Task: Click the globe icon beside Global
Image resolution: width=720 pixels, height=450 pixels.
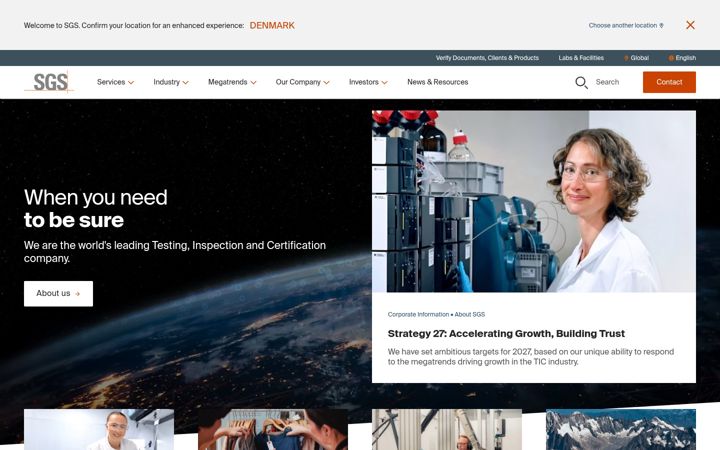Action: coord(626,58)
